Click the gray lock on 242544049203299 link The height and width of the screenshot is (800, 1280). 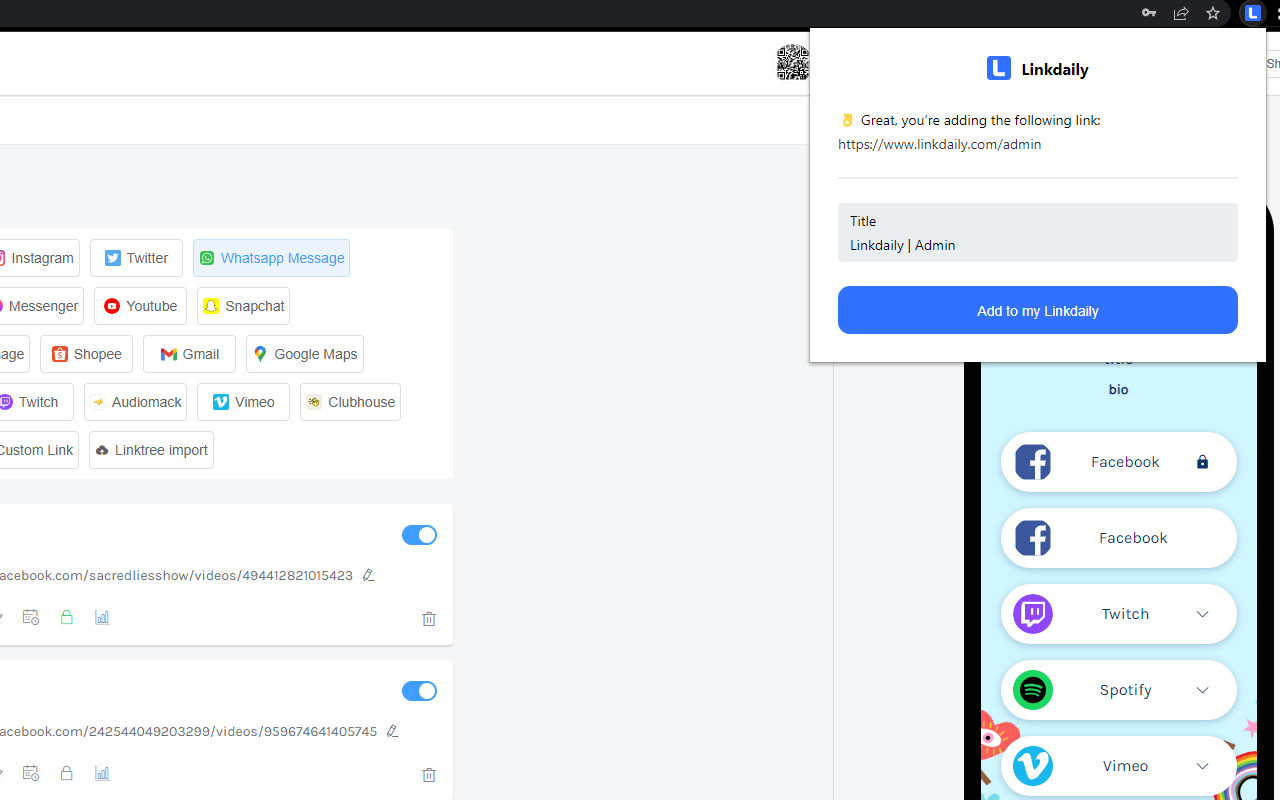66,773
